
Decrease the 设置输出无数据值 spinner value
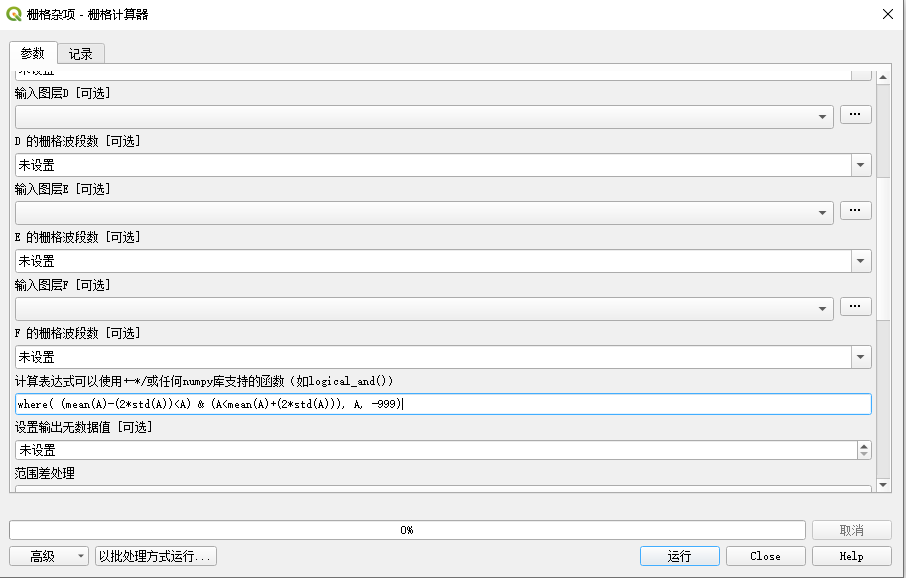point(864,454)
